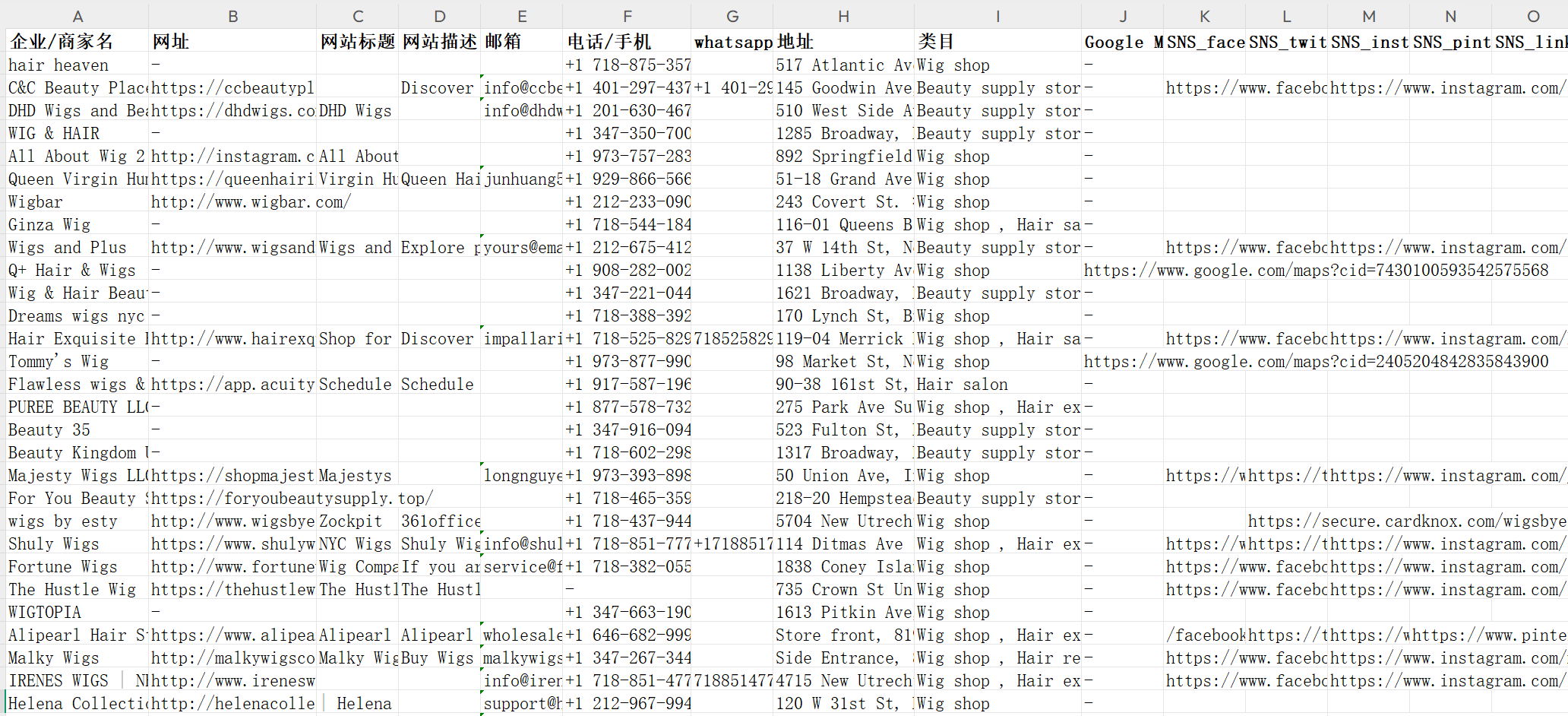Select the 'Wigbar' name cell
Viewport: 1568px width, 716px height.
tap(77, 201)
